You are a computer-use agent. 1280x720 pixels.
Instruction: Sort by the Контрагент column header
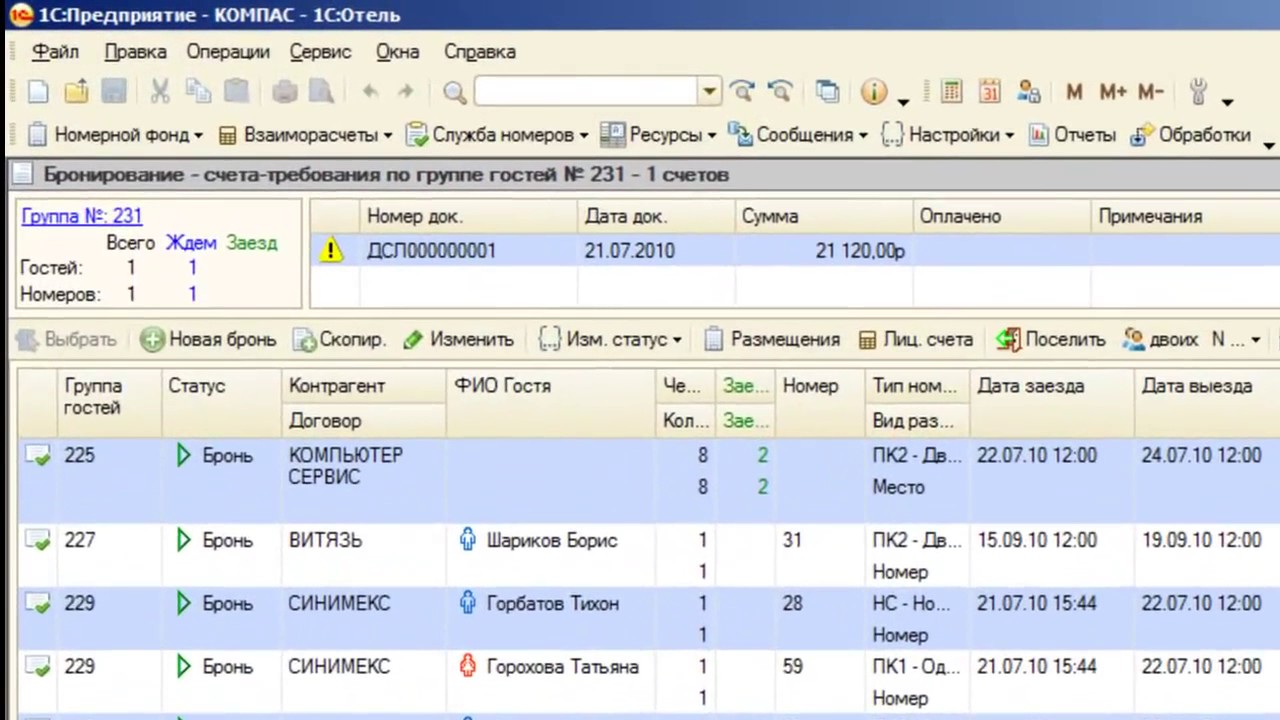click(x=363, y=386)
